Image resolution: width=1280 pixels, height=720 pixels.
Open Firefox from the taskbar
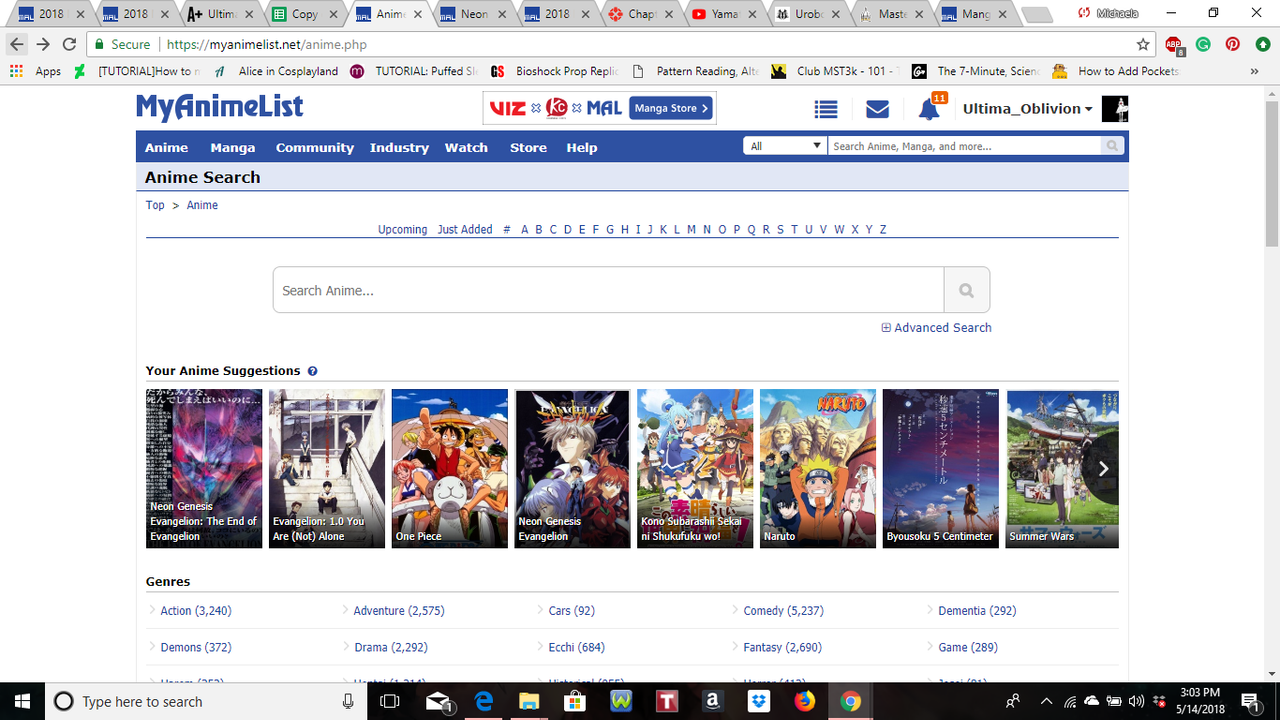(805, 701)
